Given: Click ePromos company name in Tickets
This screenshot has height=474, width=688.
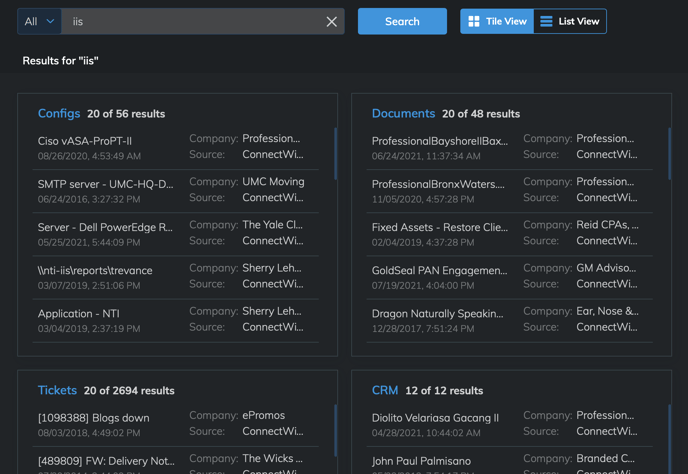Looking at the screenshot, I should tap(264, 415).
